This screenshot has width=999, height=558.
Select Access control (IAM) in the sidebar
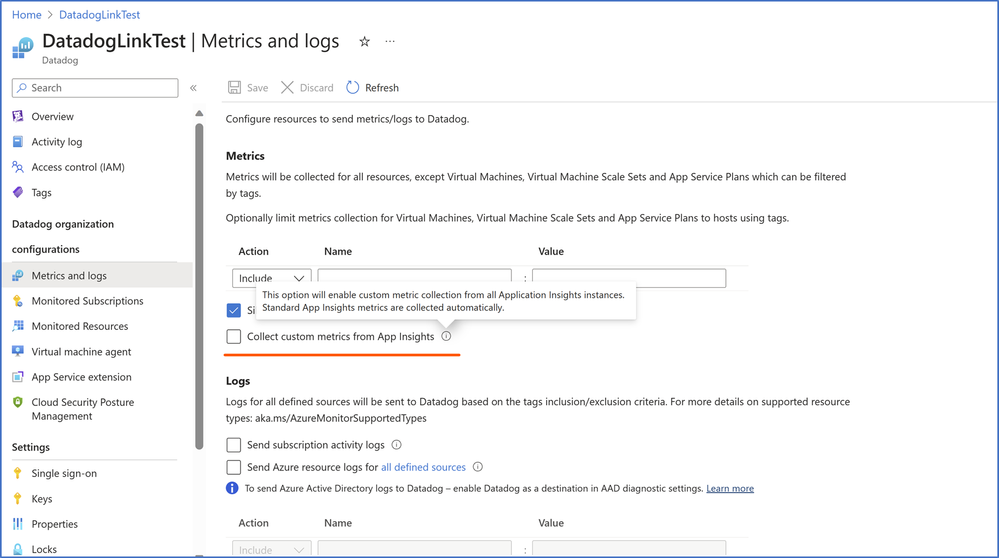[x=78, y=167]
